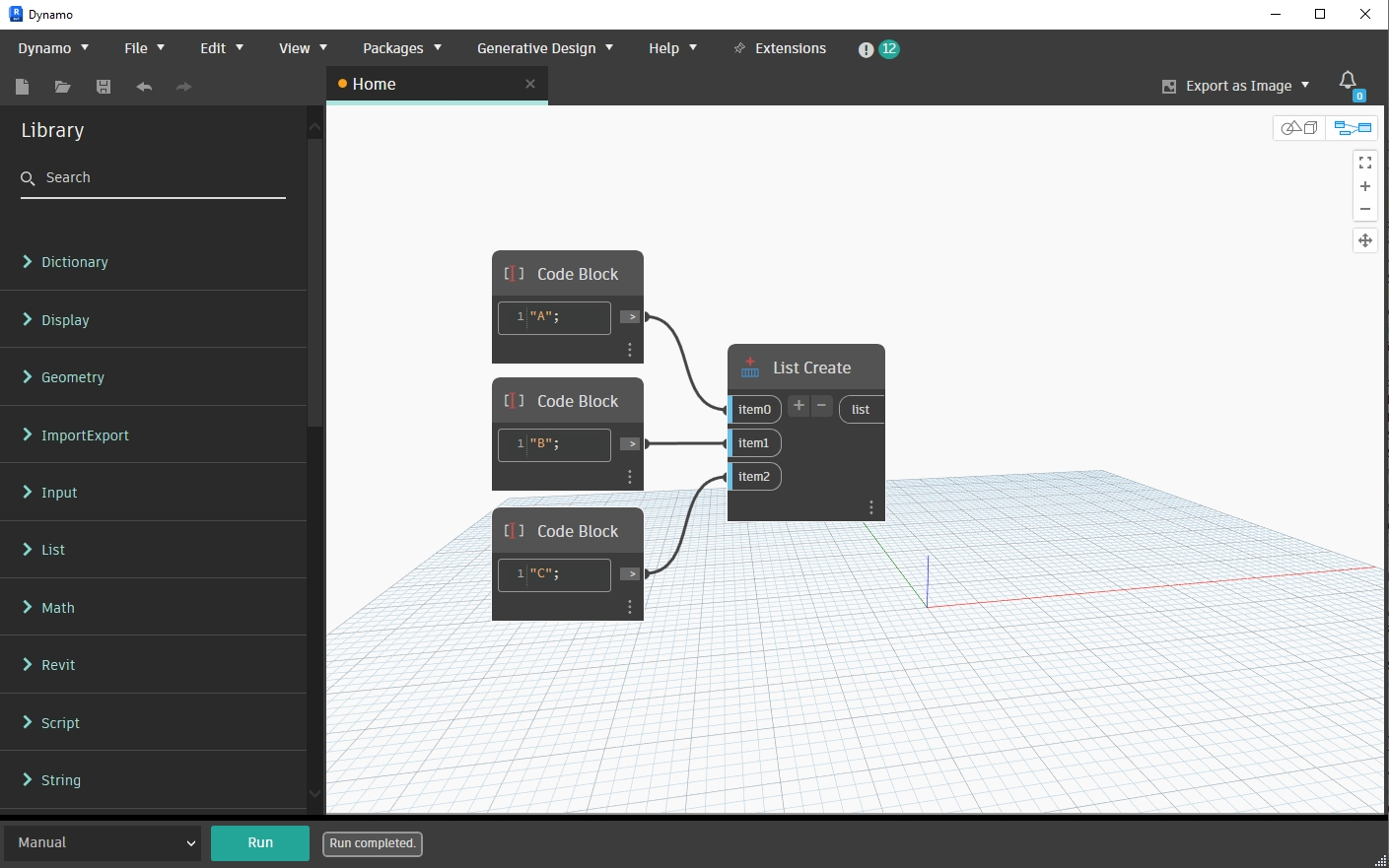
Task: Click the Library search field
Action: (153, 177)
